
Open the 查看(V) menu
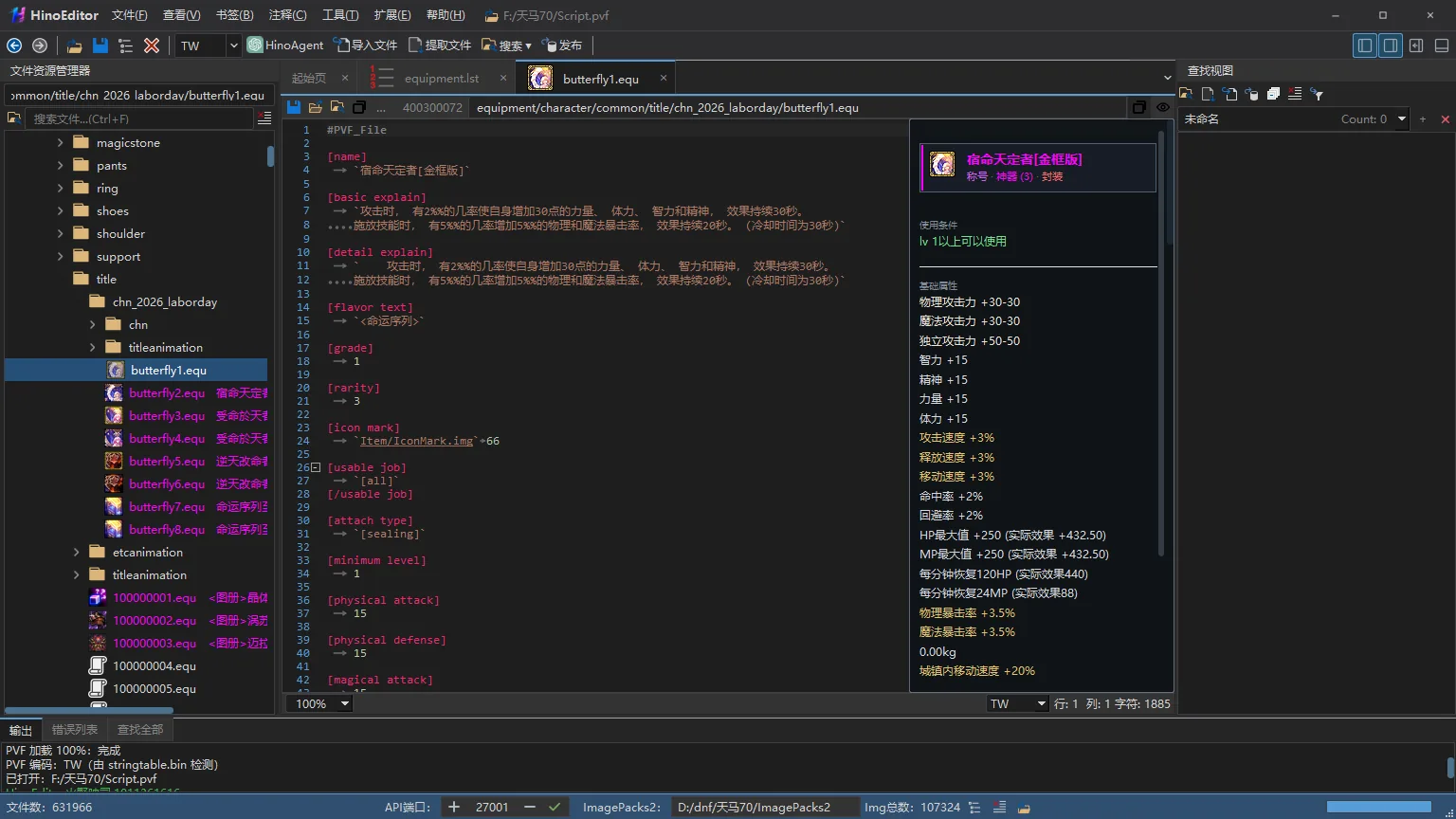click(x=182, y=15)
